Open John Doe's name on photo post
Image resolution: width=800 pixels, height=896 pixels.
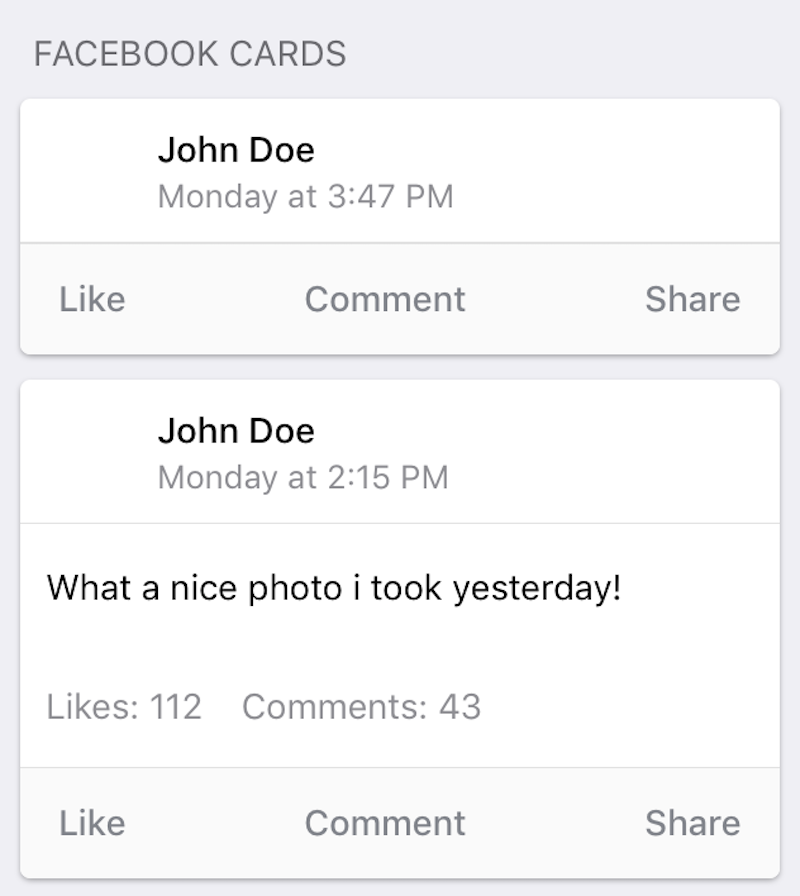tap(236, 431)
